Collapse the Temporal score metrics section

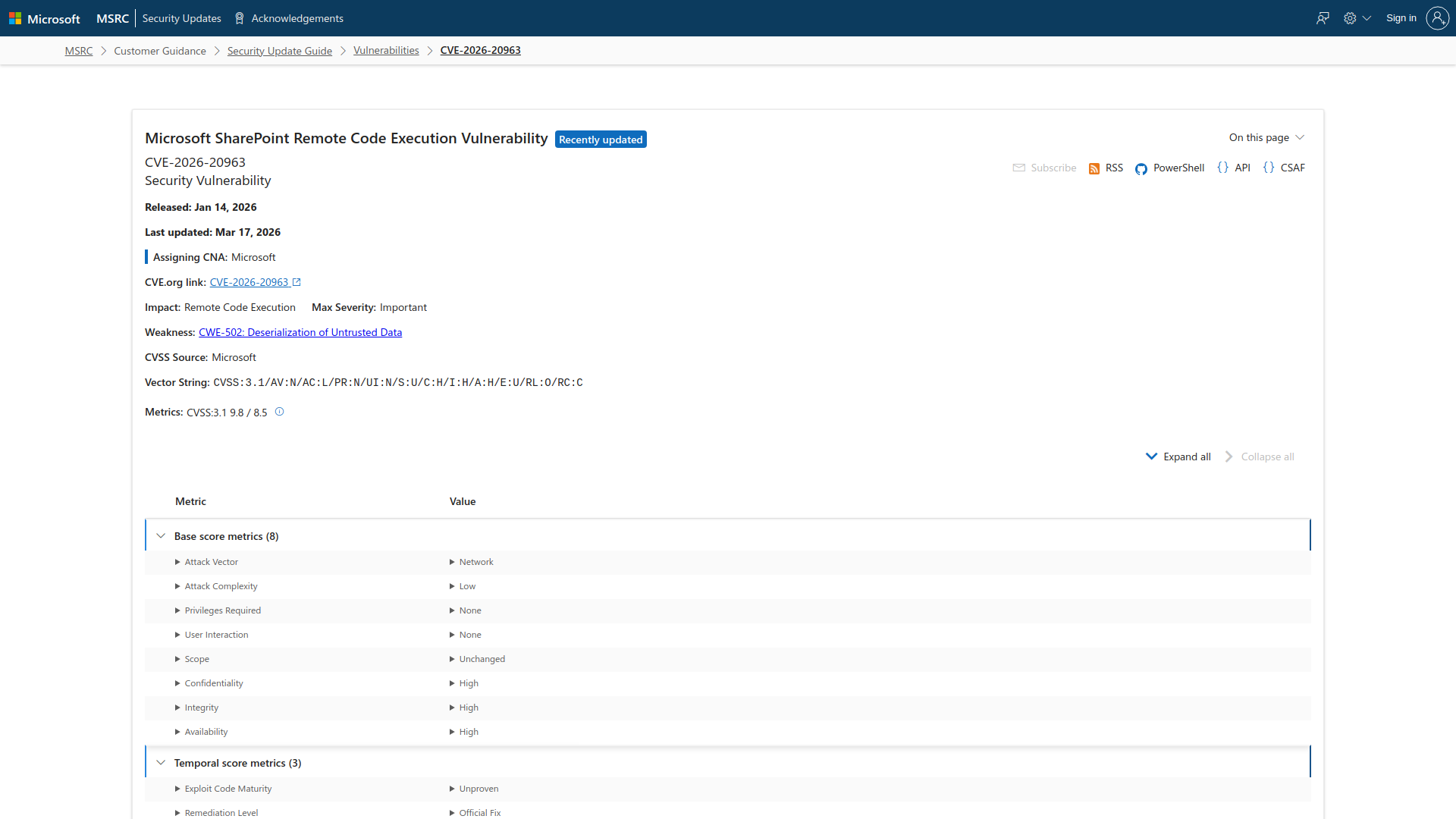coord(161,762)
